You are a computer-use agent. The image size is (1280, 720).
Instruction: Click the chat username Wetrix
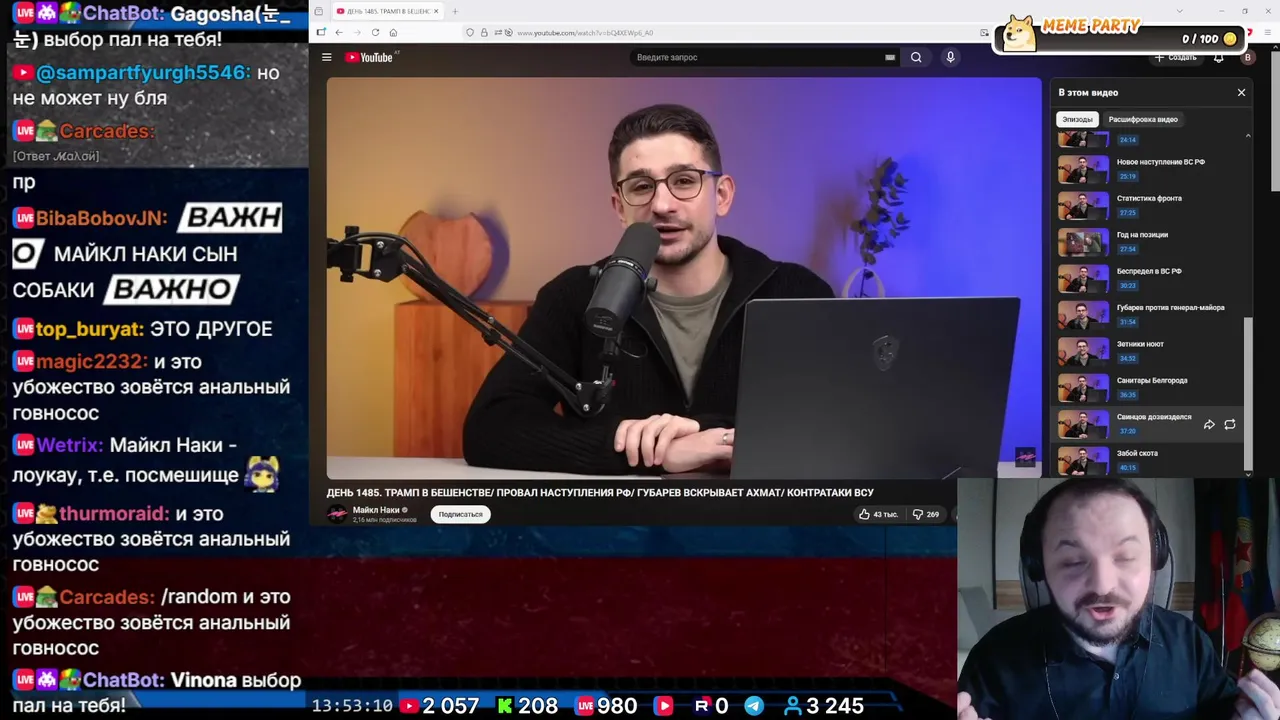(70, 445)
